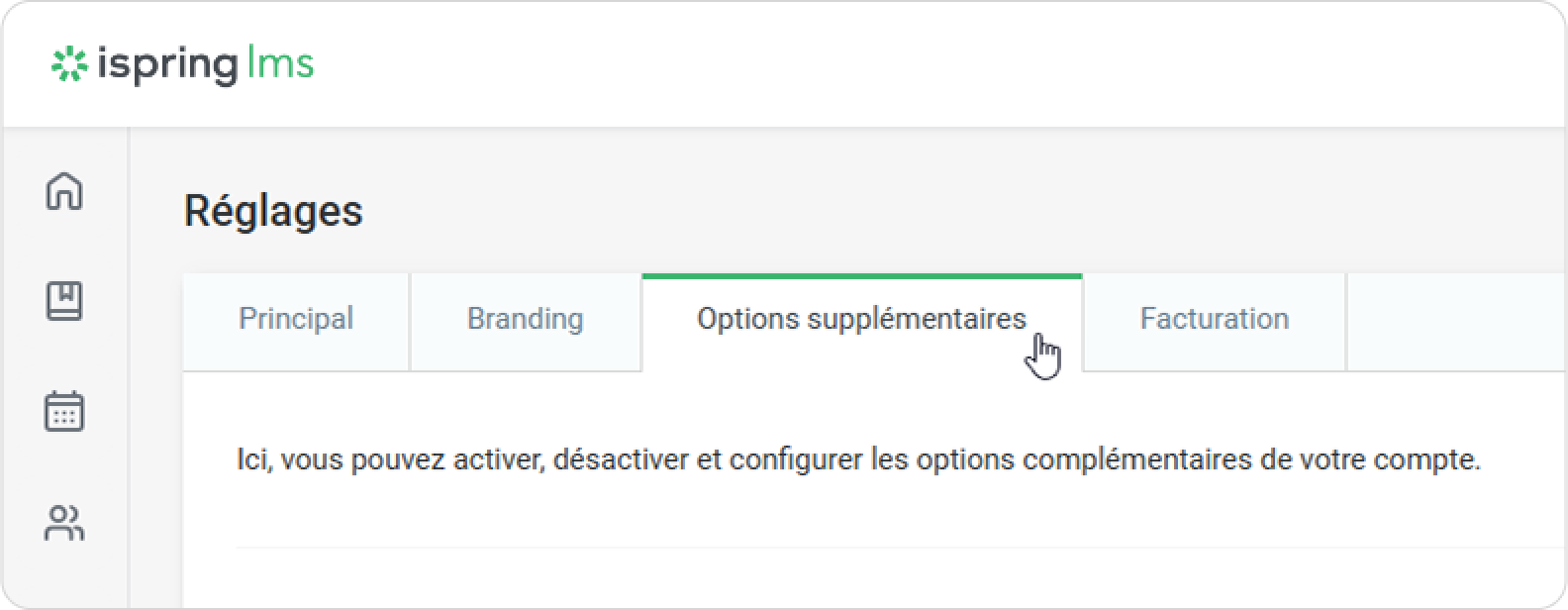The image size is (1568, 610).
Task: Switch to the Branding tab
Action: [525, 319]
